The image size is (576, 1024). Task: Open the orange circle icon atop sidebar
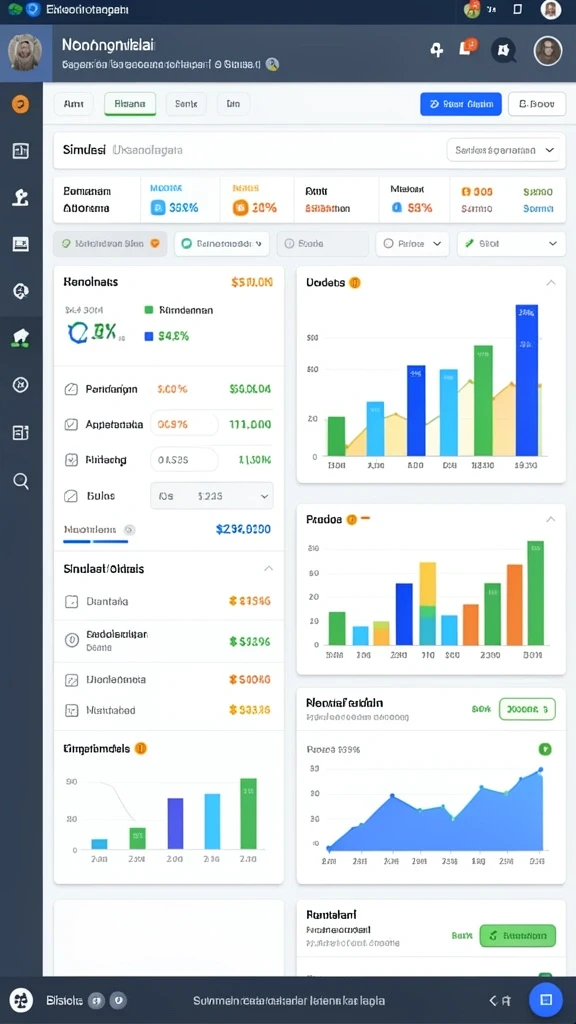pos(21,104)
